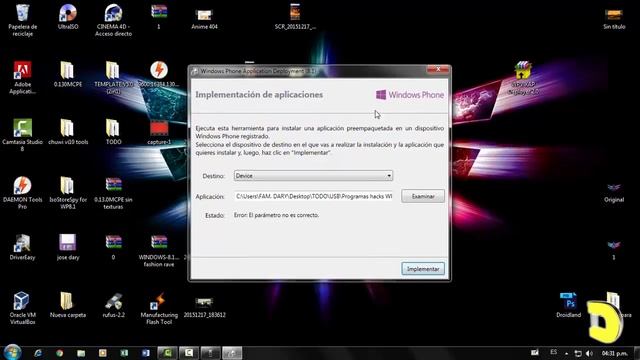
Task: Click the 'Implementación de aplicaciones' heading
Action: (259, 95)
